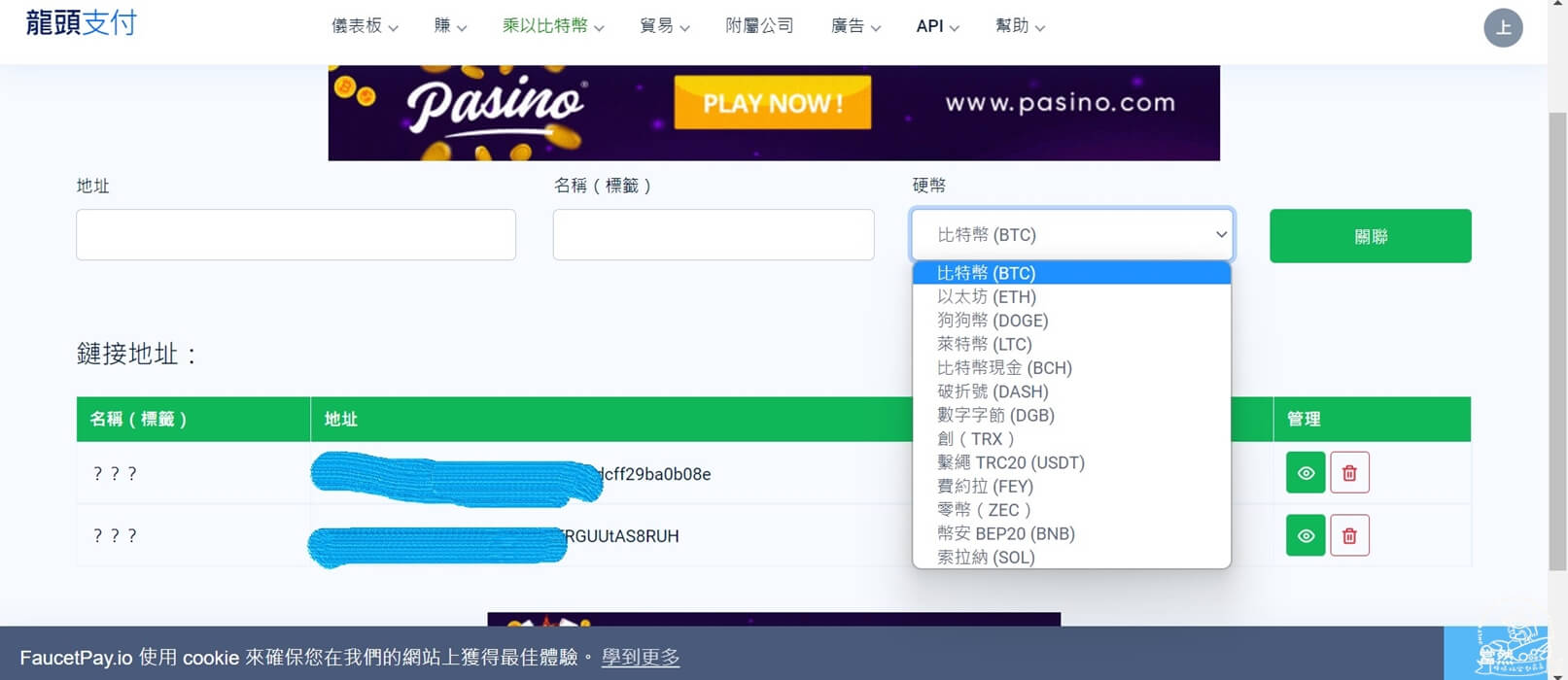The image size is (1568, 680).
Task: Open the 貿易 menu
Action: 665,26
